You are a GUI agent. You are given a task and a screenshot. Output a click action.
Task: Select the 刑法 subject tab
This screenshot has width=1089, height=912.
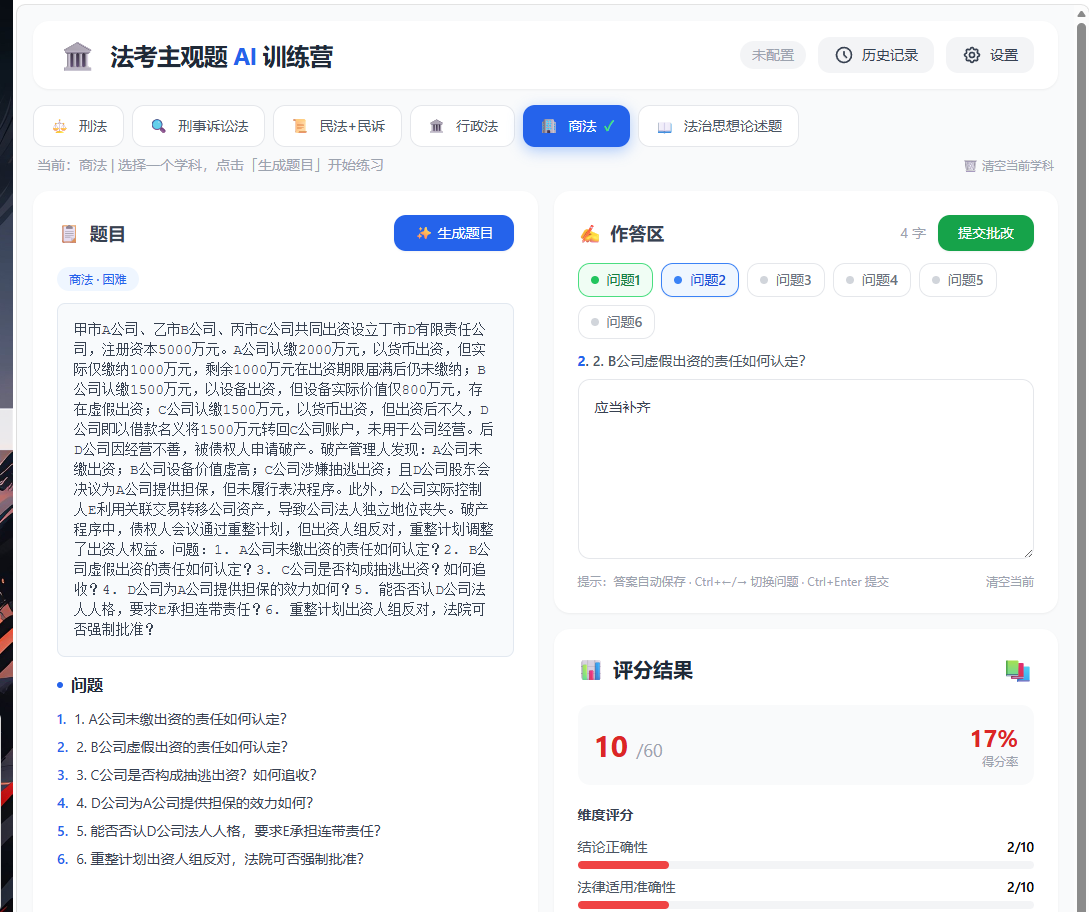coord(78,126)
